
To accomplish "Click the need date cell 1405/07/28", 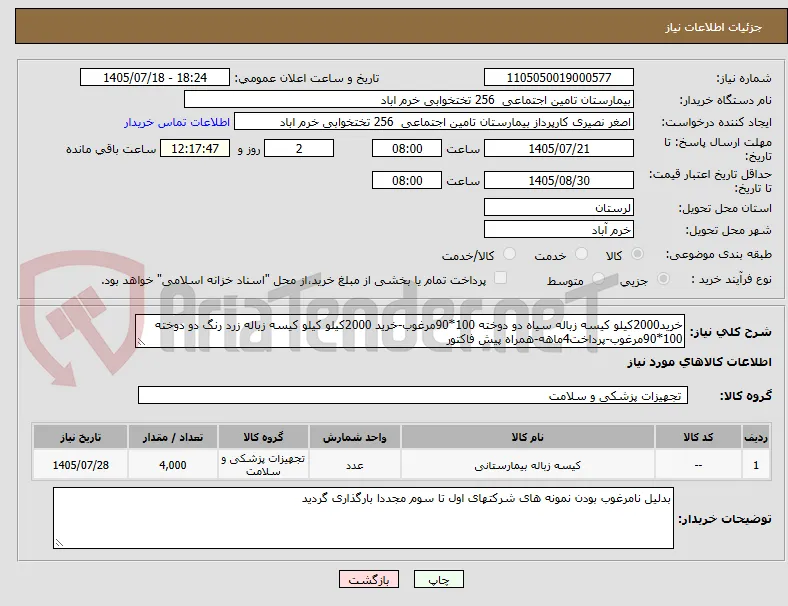I will (x=80, y=465).
